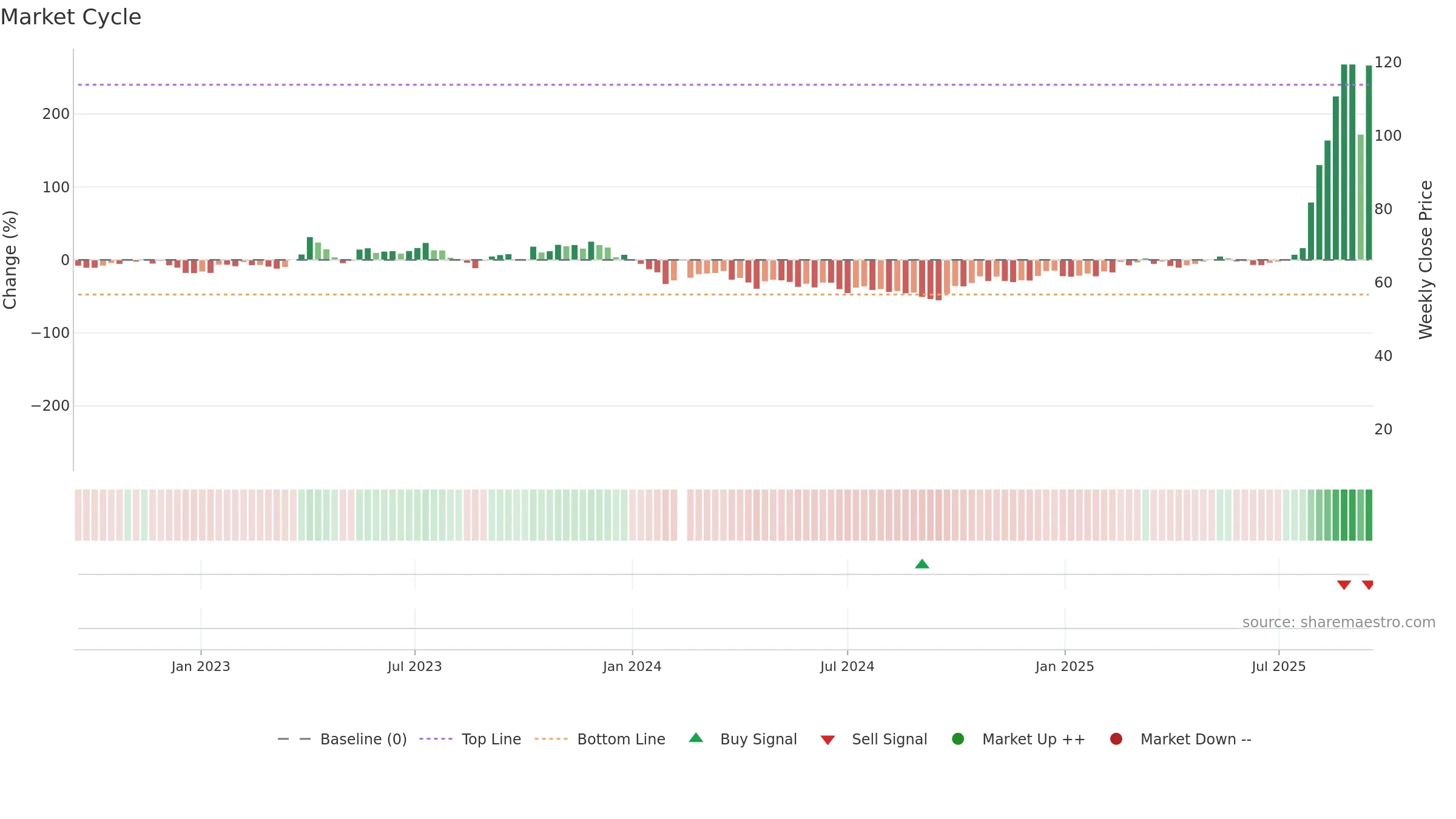Viewport: 1456px width, 819px height.
Task: Click the Jan 2023 axis label
Action: (x=201, y=667)
